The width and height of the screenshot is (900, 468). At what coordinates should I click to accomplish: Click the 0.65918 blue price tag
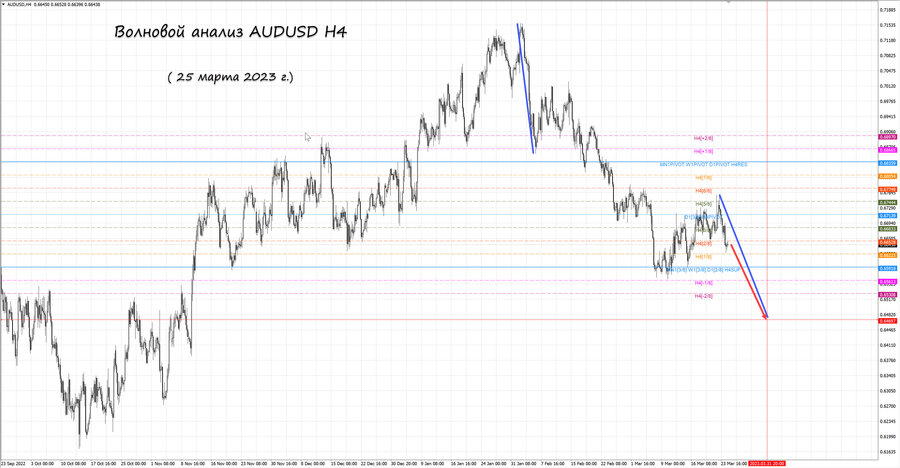coord(888,268)
